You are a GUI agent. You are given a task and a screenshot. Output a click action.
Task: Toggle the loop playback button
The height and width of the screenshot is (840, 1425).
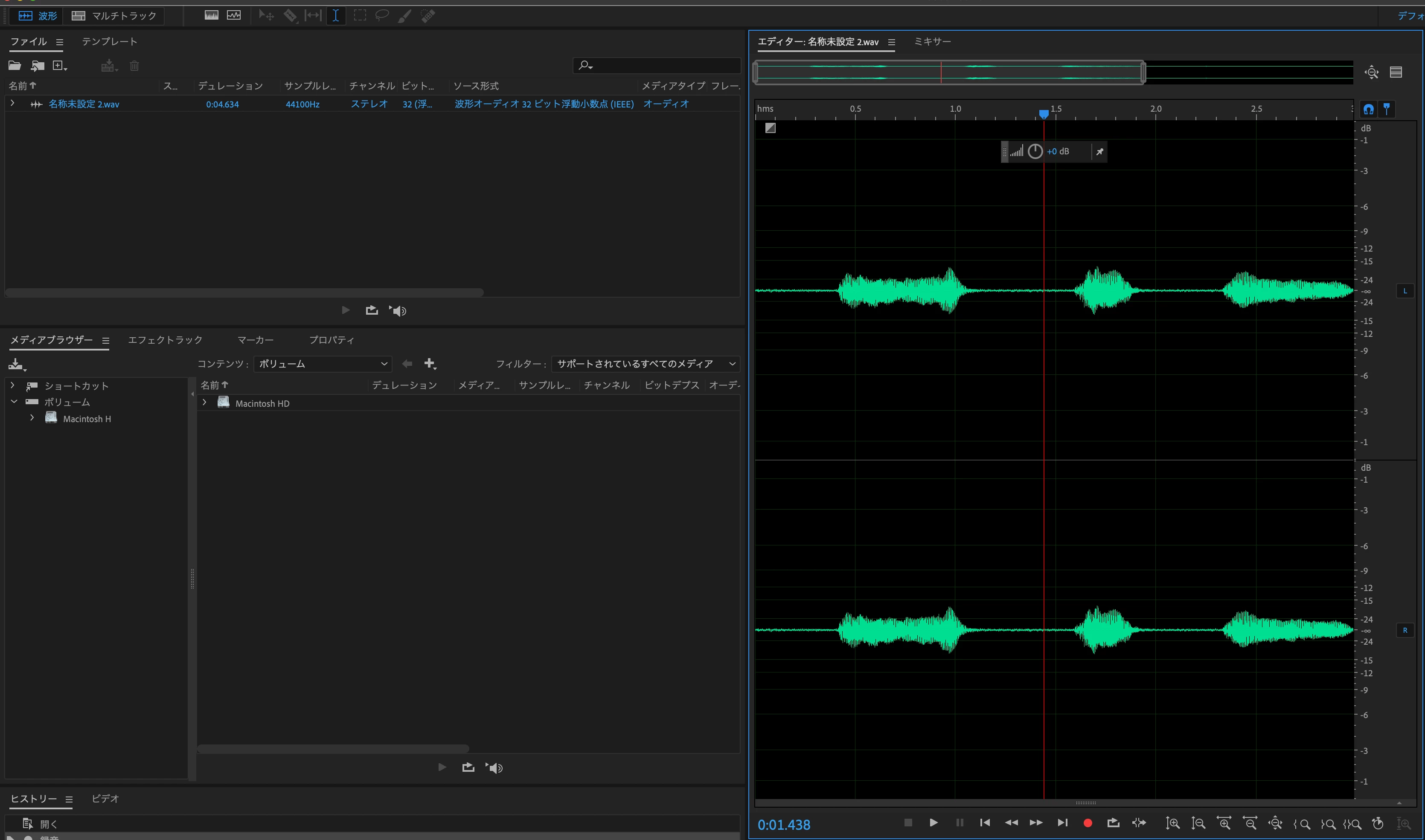coord(1113,823)
